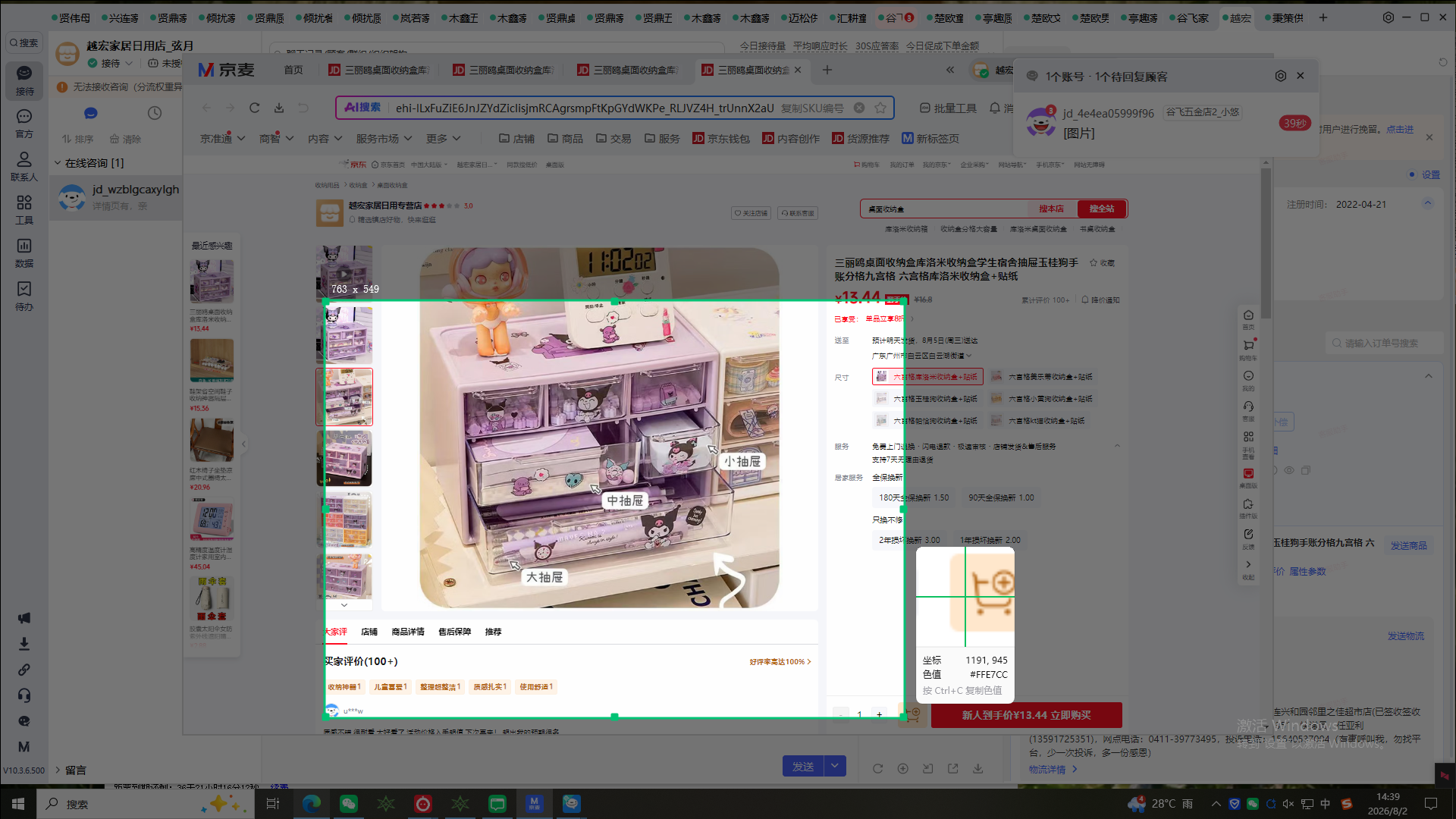
Task: Click the Windows Start button
Action: pyautogui.click(x=18, y=804)
